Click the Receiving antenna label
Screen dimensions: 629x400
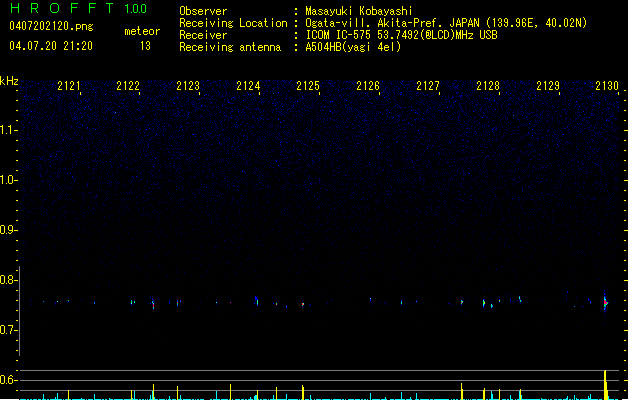(230, 47)
